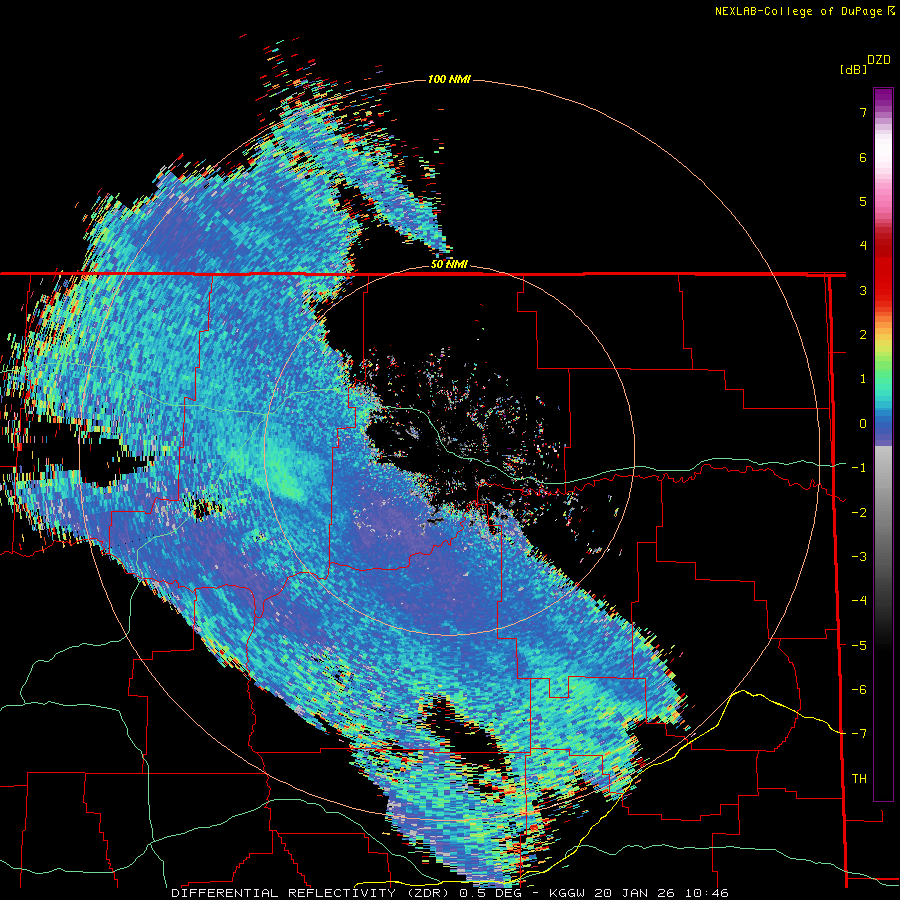The height and width of the screenshot is (900, 900).
Task: Click the 50 NMI range ring label
Action: pos(449,264)
